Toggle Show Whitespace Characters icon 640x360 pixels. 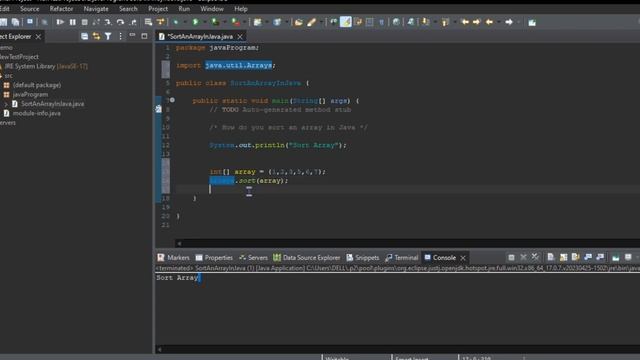click(x=381, y=22)
